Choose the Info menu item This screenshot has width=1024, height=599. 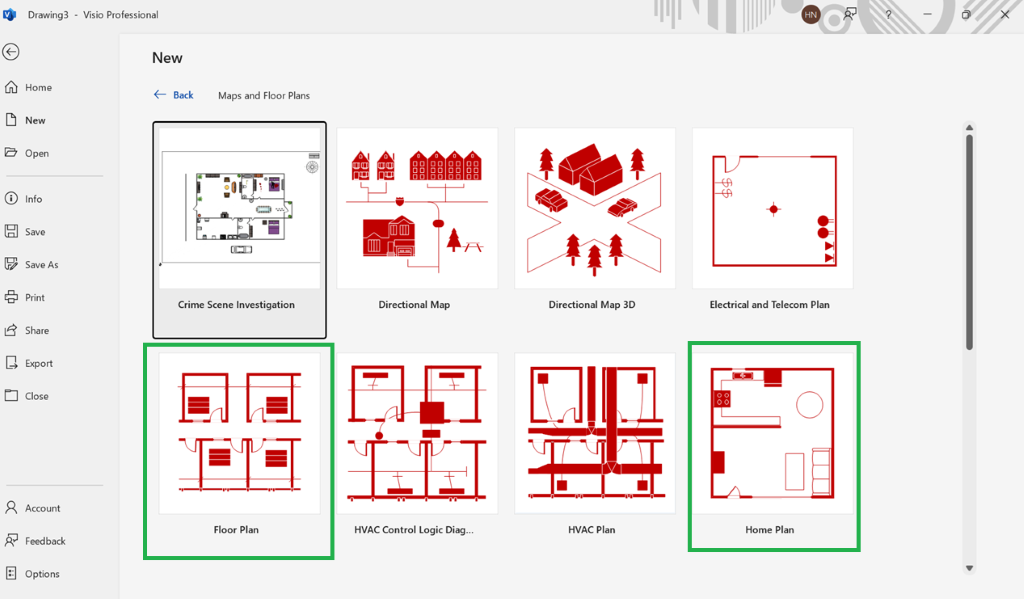coord(33,199)
